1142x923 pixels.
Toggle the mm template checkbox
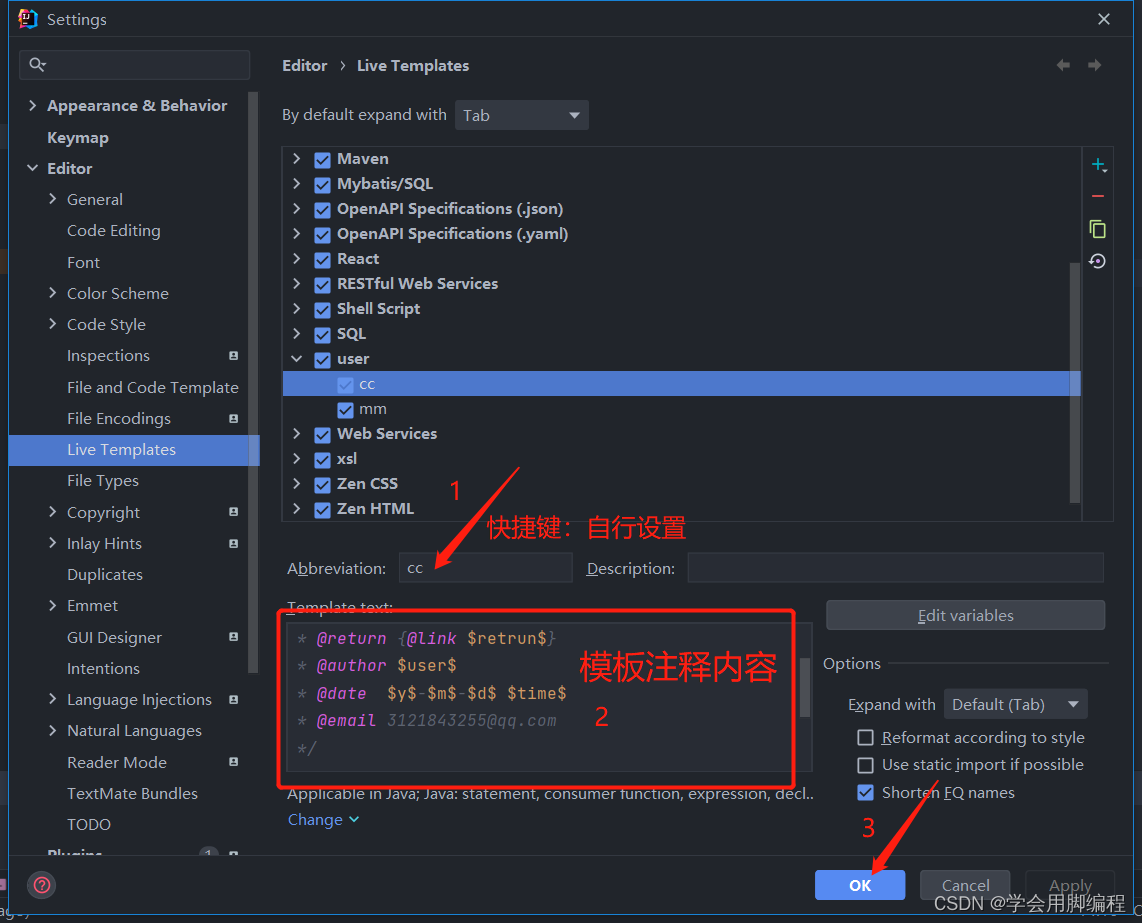[345, 409]
